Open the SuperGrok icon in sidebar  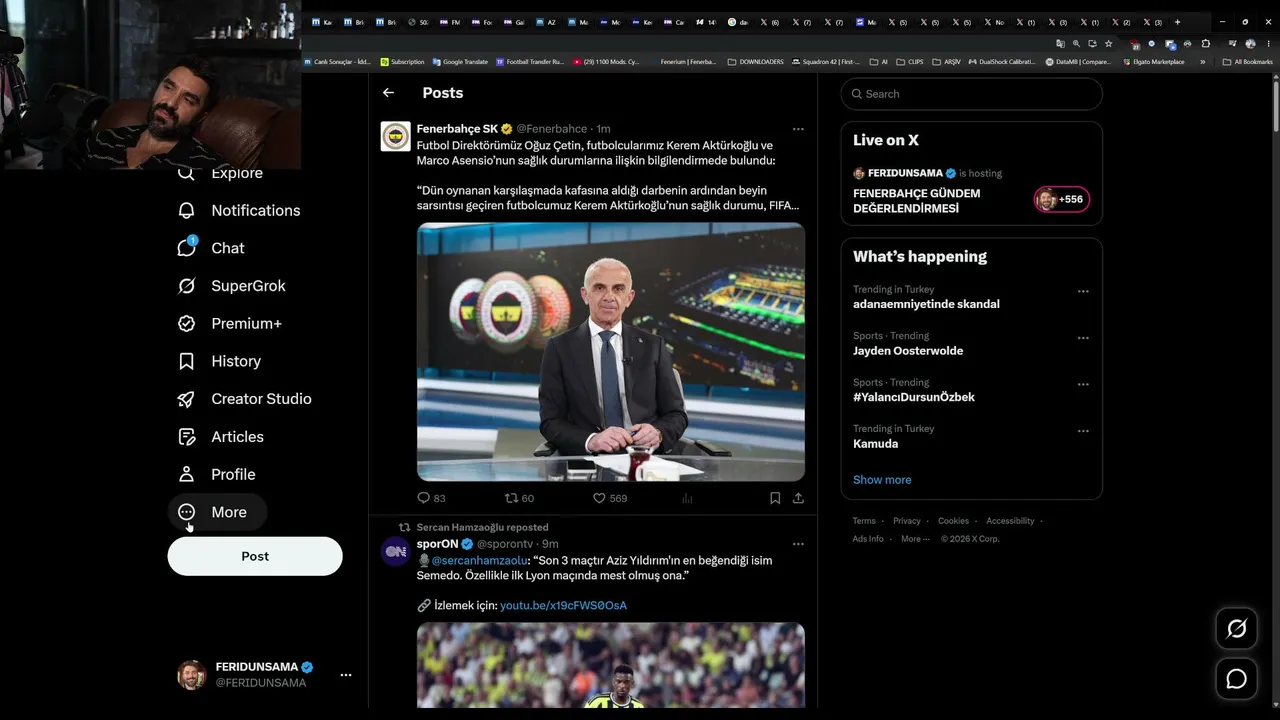point(186,286)
